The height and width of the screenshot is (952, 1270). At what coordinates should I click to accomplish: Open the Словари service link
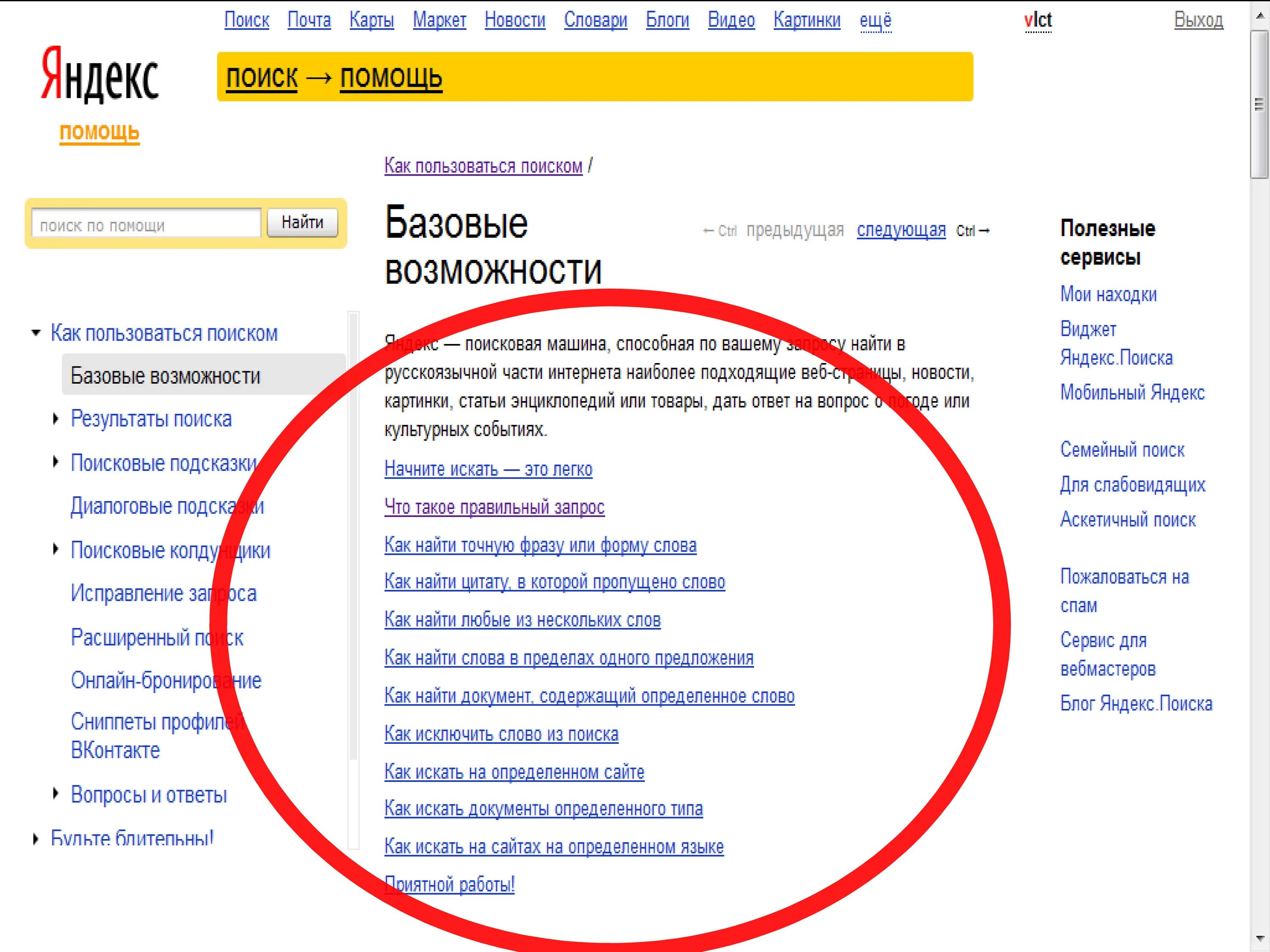[x=595, y=20]
